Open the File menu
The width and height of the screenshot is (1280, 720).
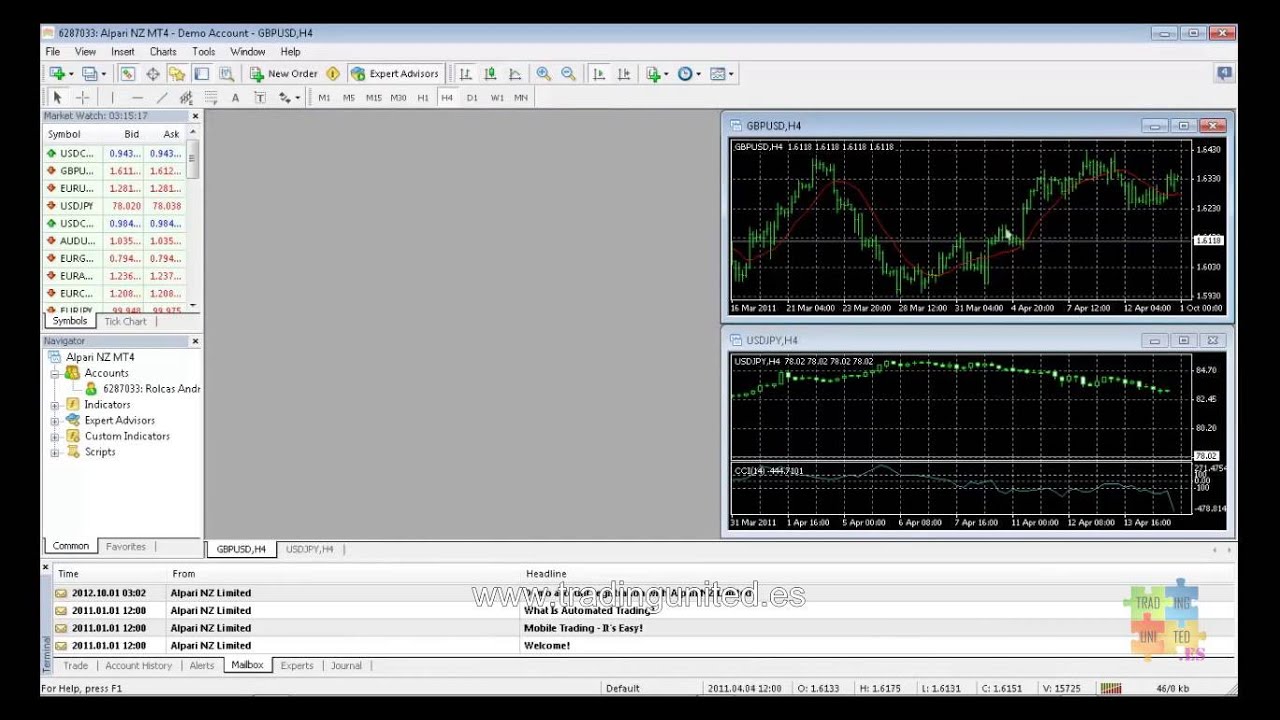pyautogui.click(x=52, y=52)
